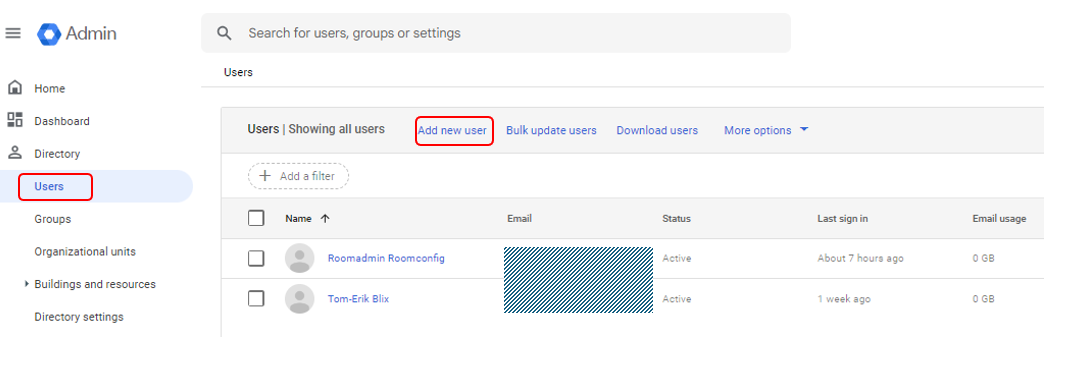This screenshot has height=373, width=1076.
Task: Click Bulk update users link
Action: [x=551, y=130]
